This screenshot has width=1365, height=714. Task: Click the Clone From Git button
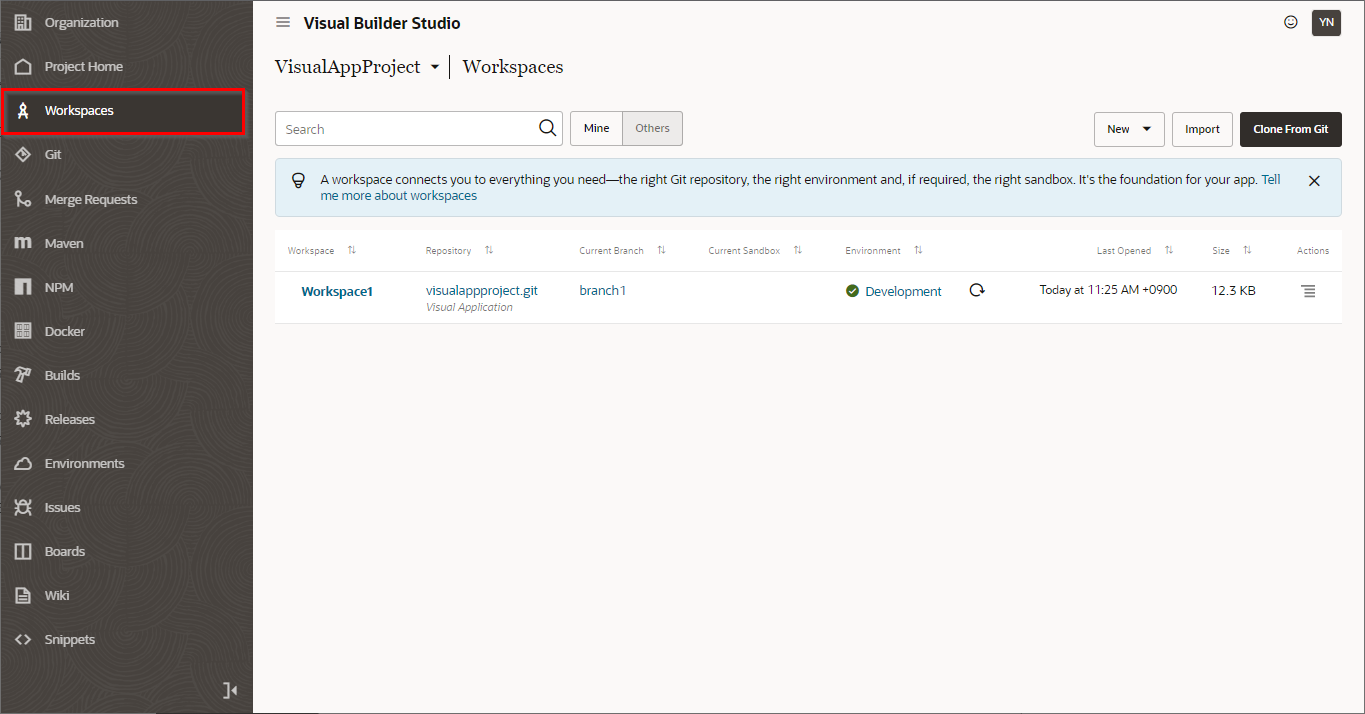coord(1290,129)
